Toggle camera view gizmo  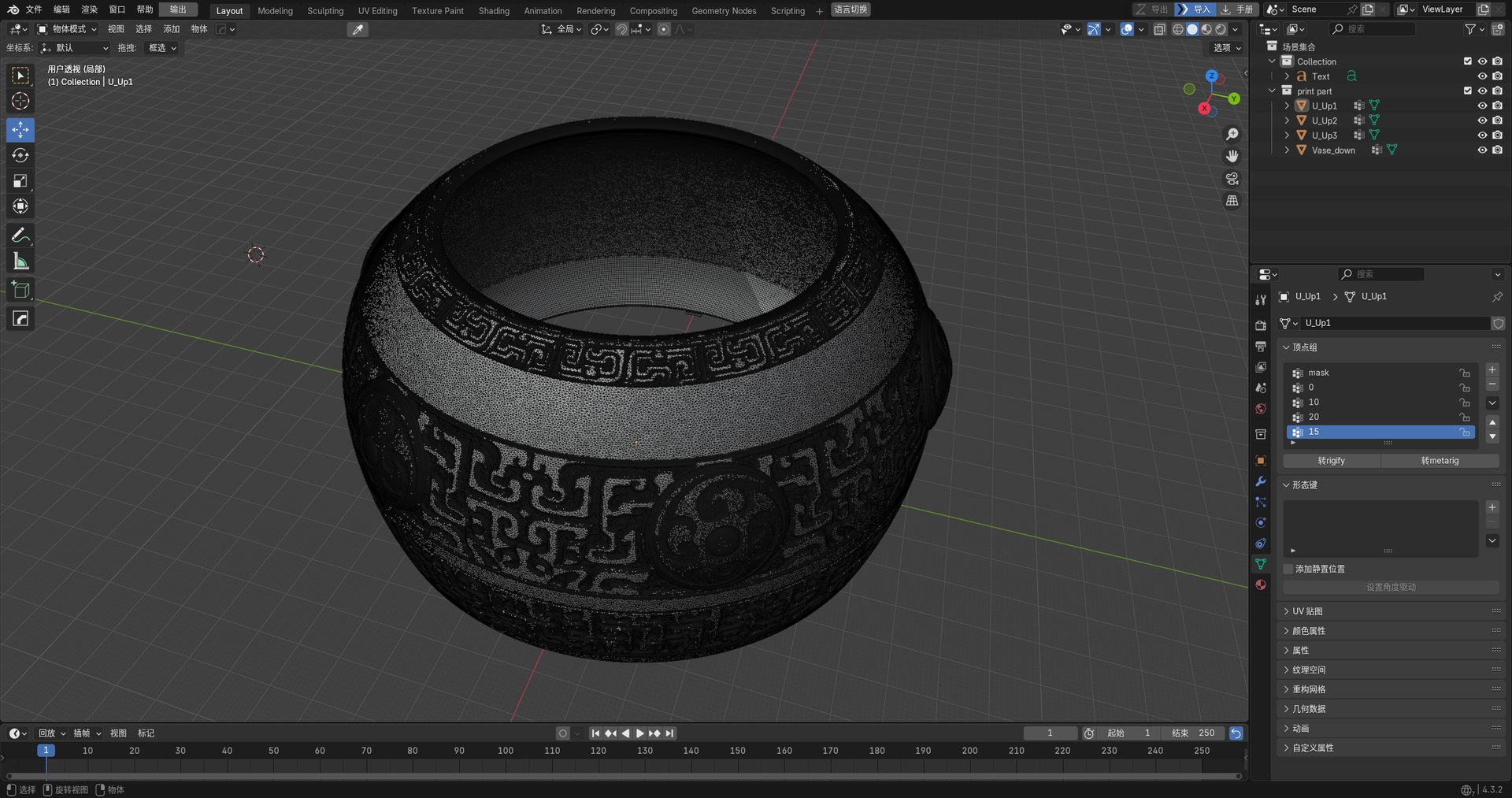tap(1232, 179)
